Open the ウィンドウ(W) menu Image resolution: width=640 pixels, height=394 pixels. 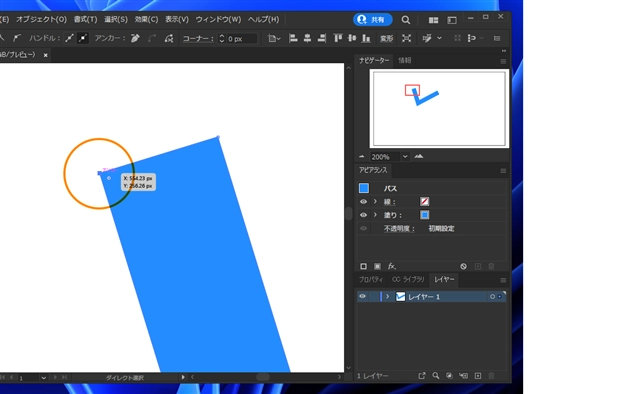point(218,19)
